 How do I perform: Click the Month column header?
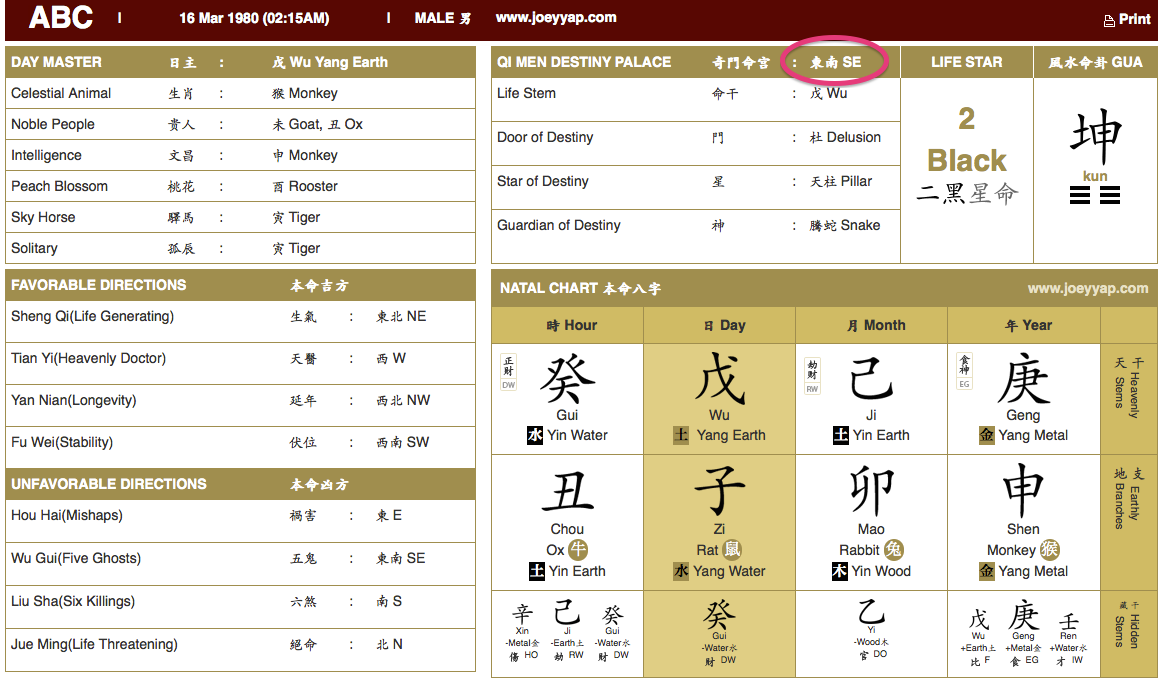[872, 325]
